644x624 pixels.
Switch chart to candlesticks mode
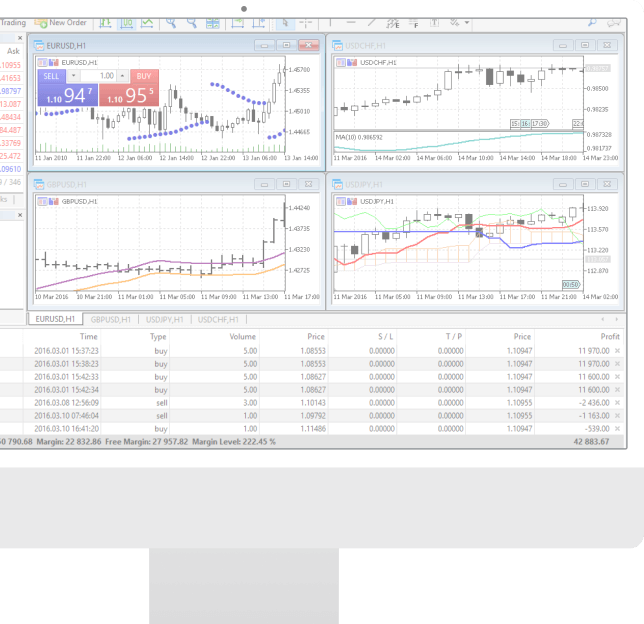point(126,23)
